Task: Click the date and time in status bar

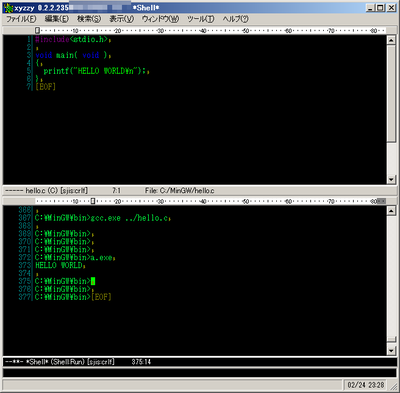Action: point(366,385)
